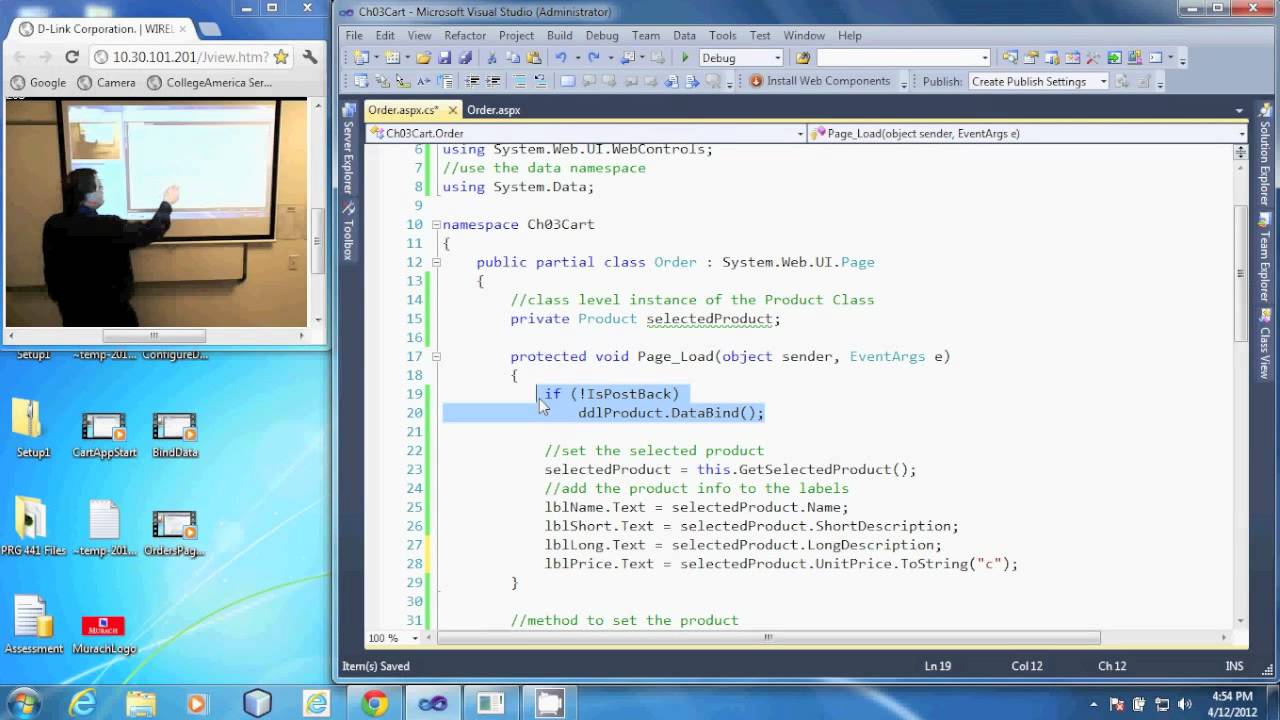1280x720 pixels.
Task: Open the Tools menu
Action: [x=722, y=35]
